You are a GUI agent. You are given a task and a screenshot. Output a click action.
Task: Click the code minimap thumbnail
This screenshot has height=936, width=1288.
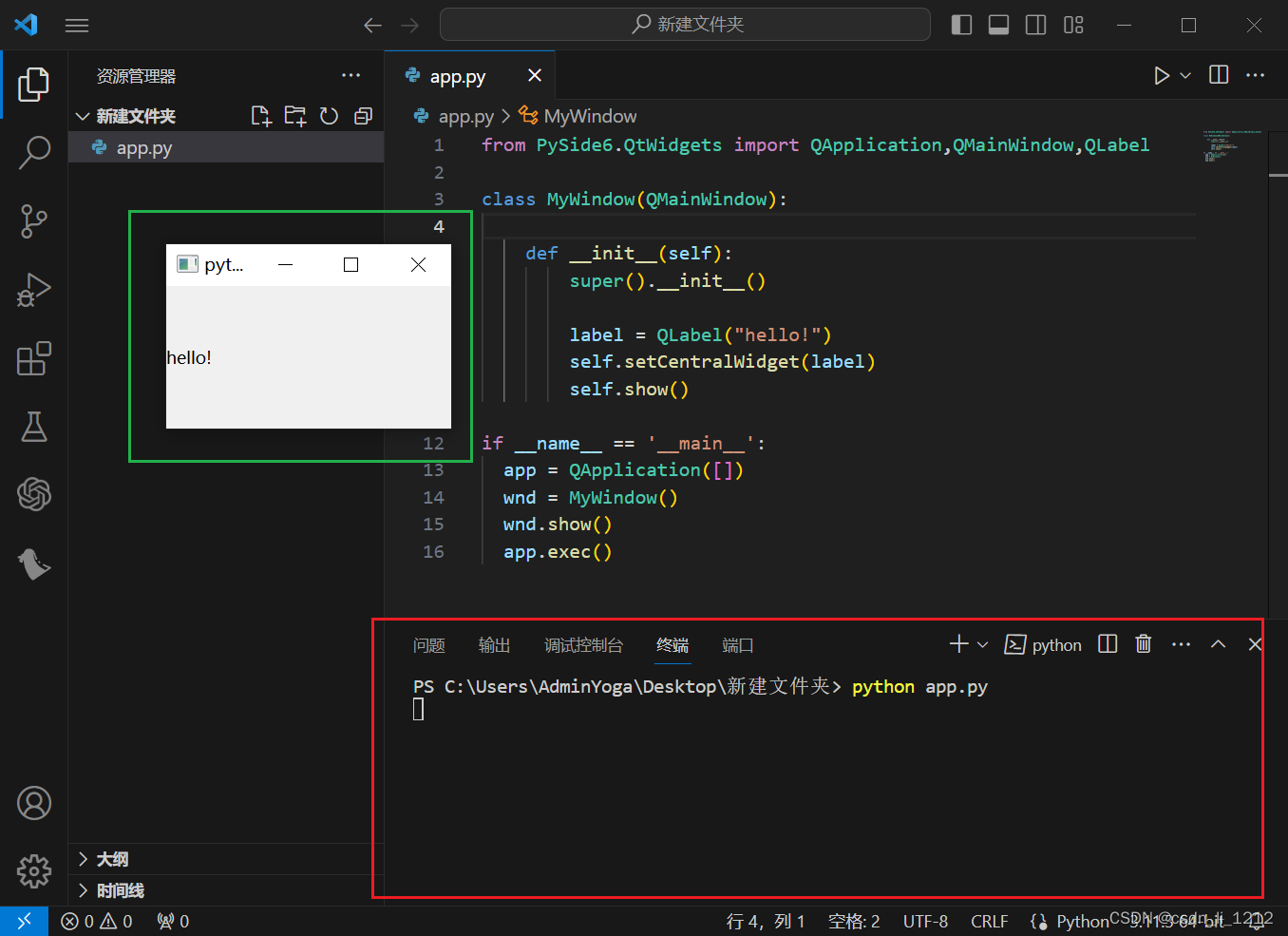tap(1232, 145)
